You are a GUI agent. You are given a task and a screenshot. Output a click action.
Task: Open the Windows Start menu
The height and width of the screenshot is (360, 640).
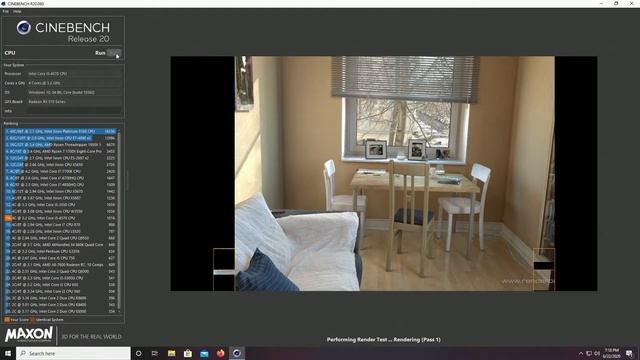(x=8, y=353)
